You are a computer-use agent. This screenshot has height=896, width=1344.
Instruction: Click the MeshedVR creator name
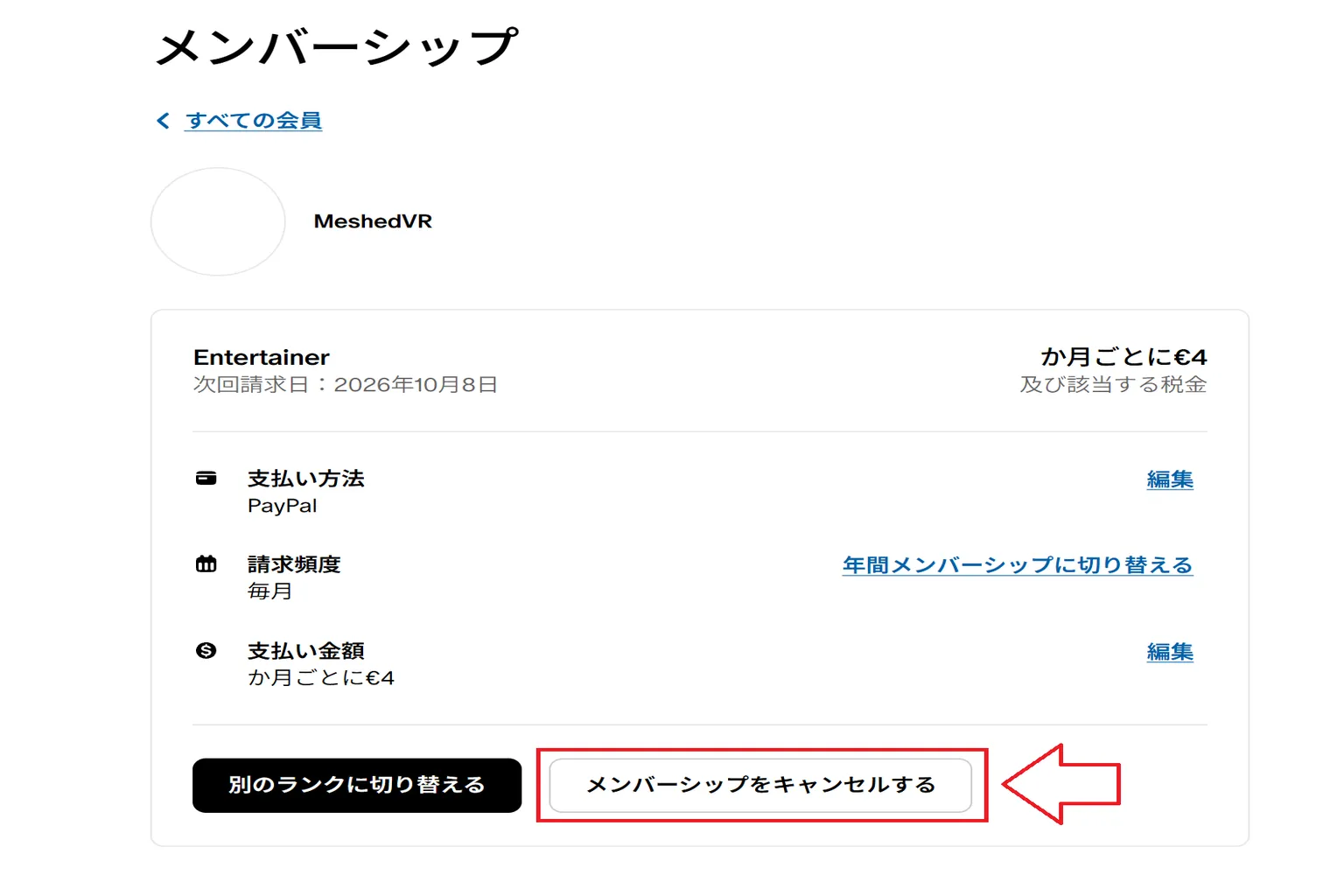point(373,221)
